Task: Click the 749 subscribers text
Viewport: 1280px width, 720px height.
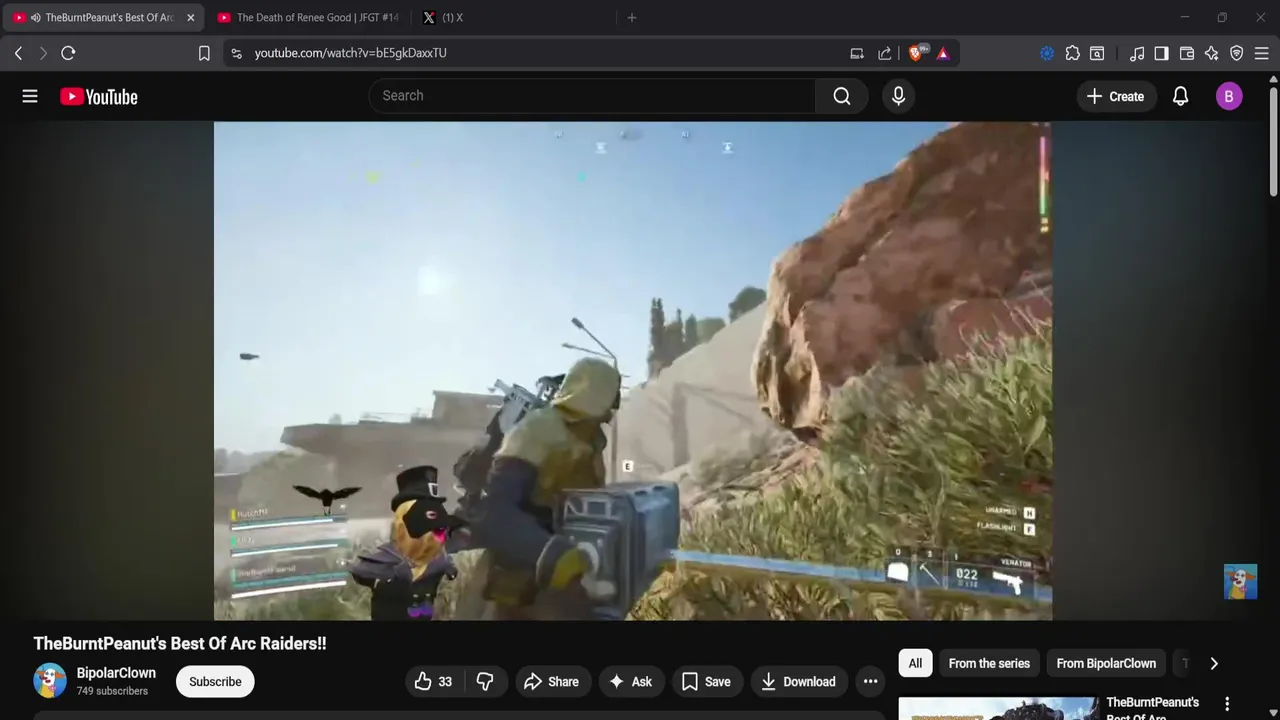Action: click(112, 691)
